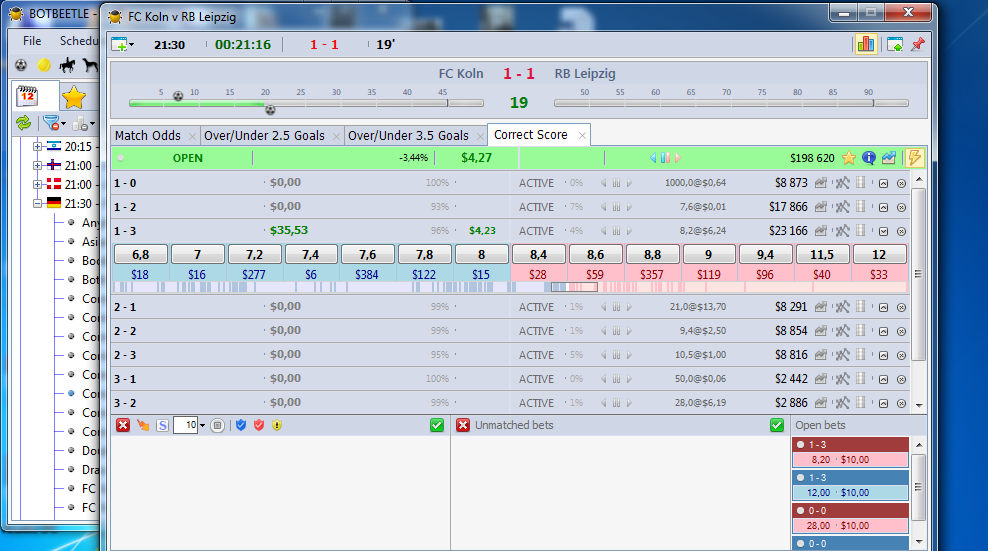Open the statistics bar chart icon
The height and width of the screenshot is (551, 988).
tap(866, 44)
